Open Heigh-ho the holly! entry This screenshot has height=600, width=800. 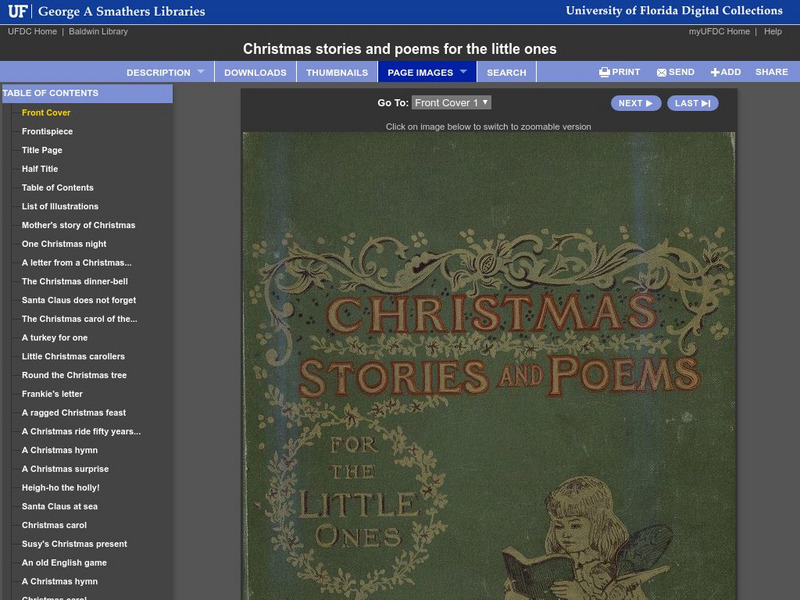click(60, 488)
